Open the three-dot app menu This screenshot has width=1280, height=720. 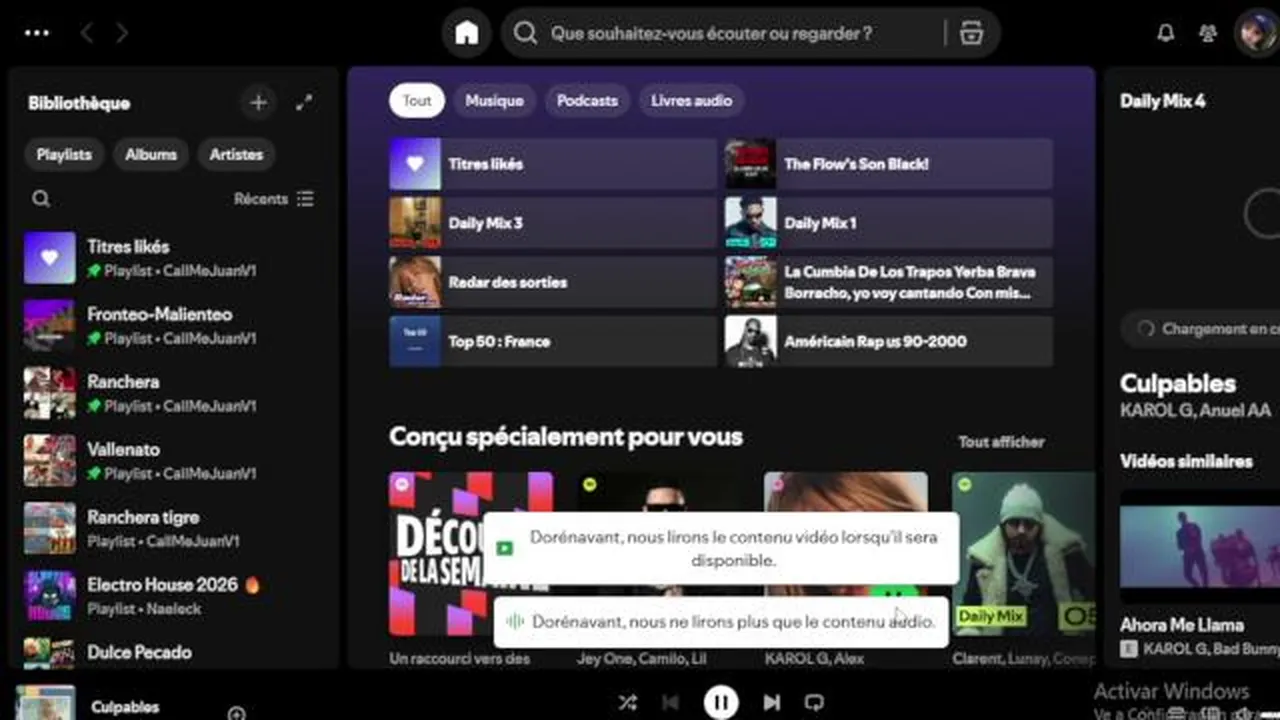click(x=37, y=33)
